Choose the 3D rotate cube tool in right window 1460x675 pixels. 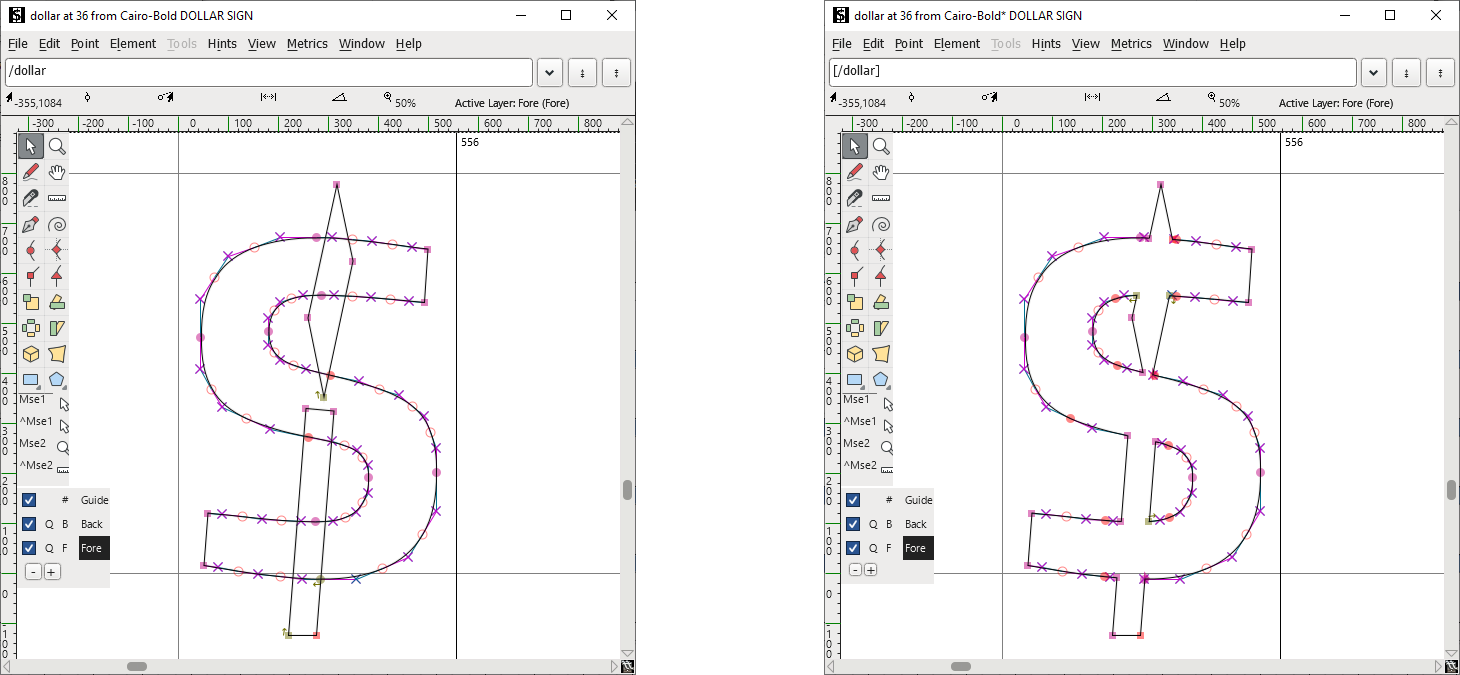click(x=855, y=354)
